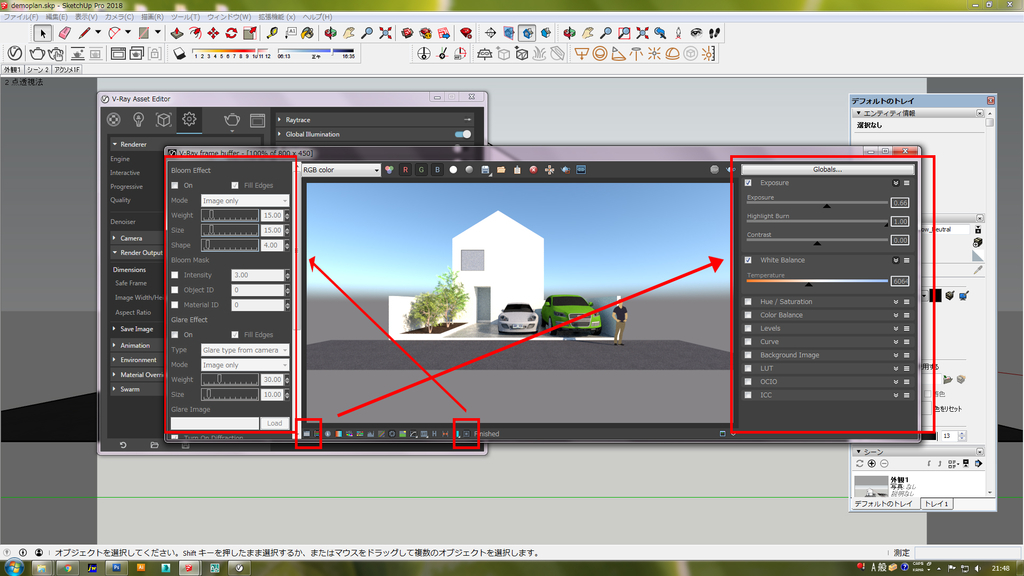This screenshot has width=1024, height=576.
Task: Switch to scene tab 外観1
Action: pyautogui.click(x=12, y=69)
